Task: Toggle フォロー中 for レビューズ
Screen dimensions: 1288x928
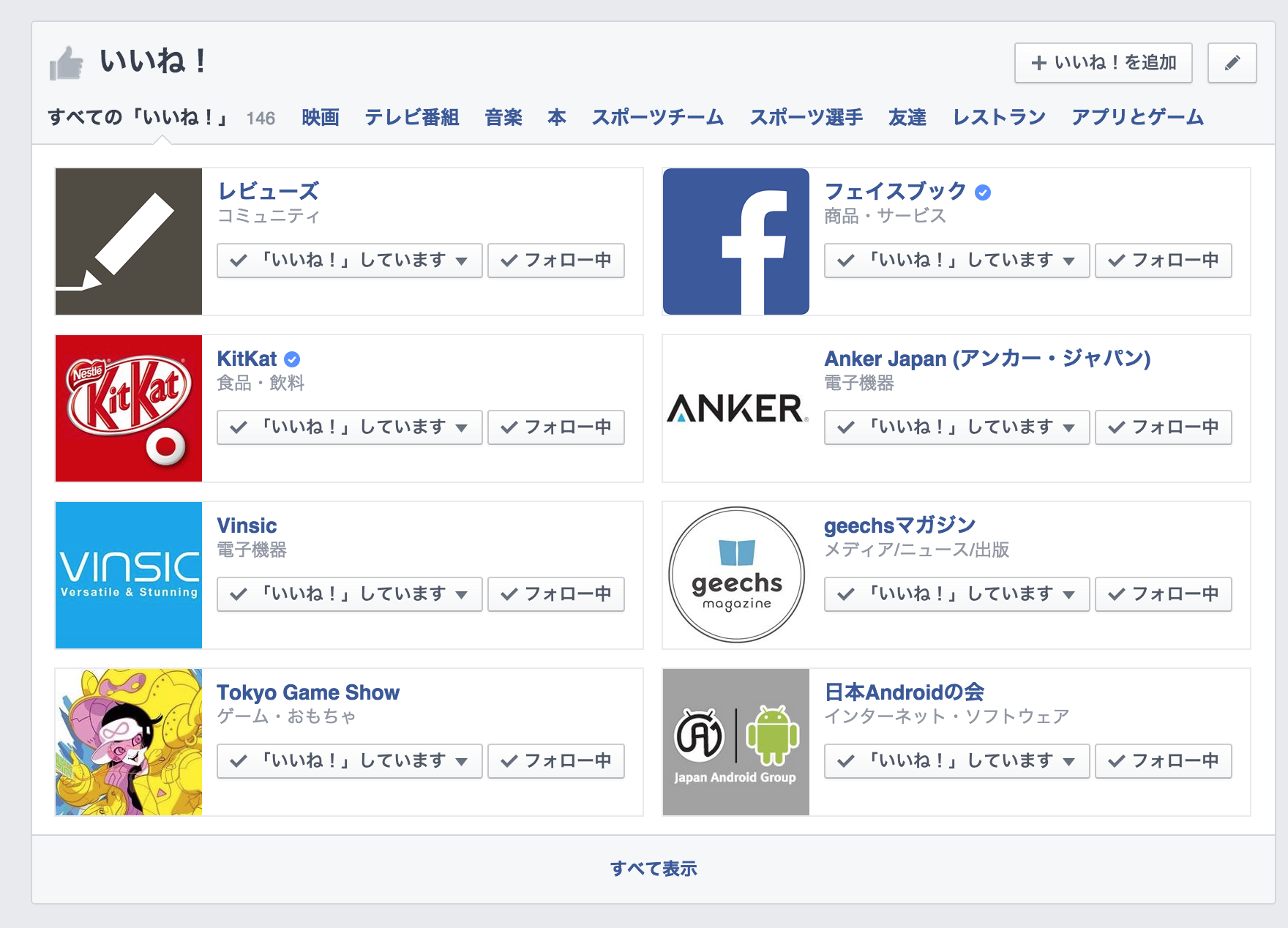Action: pyautogui.click(x=556, y=261)
